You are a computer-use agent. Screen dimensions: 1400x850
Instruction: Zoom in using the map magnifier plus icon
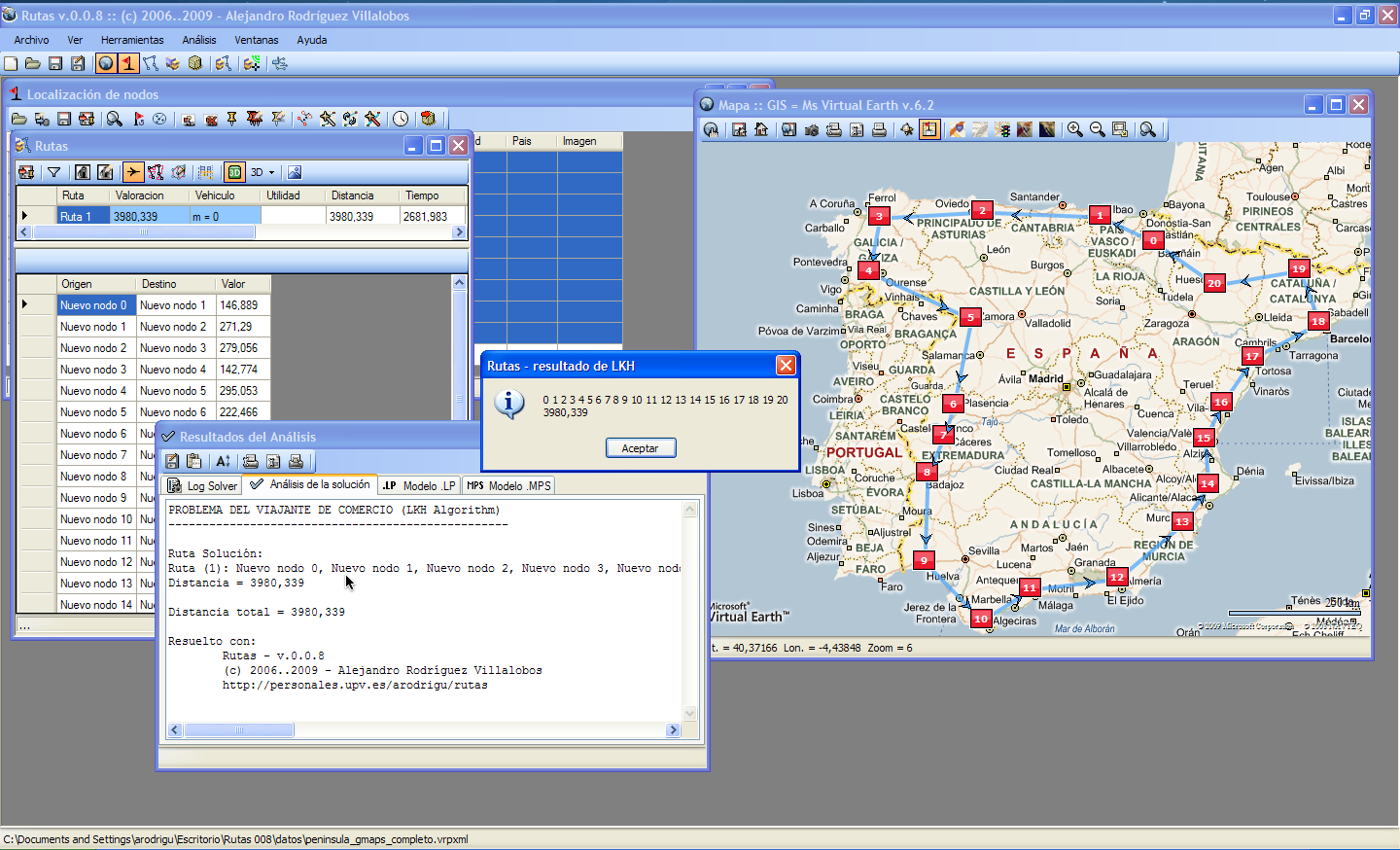[x=1074, y=130]
